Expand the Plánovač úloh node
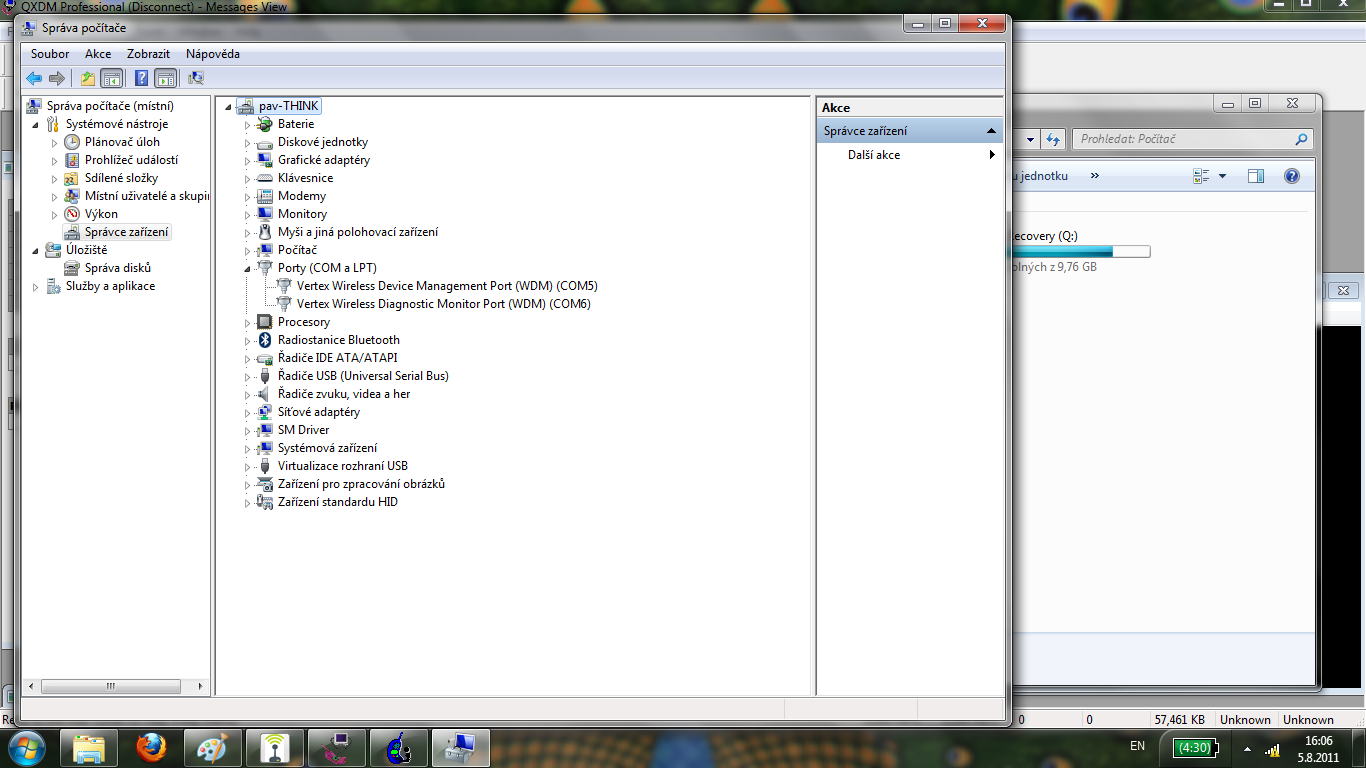 (55, 143)
